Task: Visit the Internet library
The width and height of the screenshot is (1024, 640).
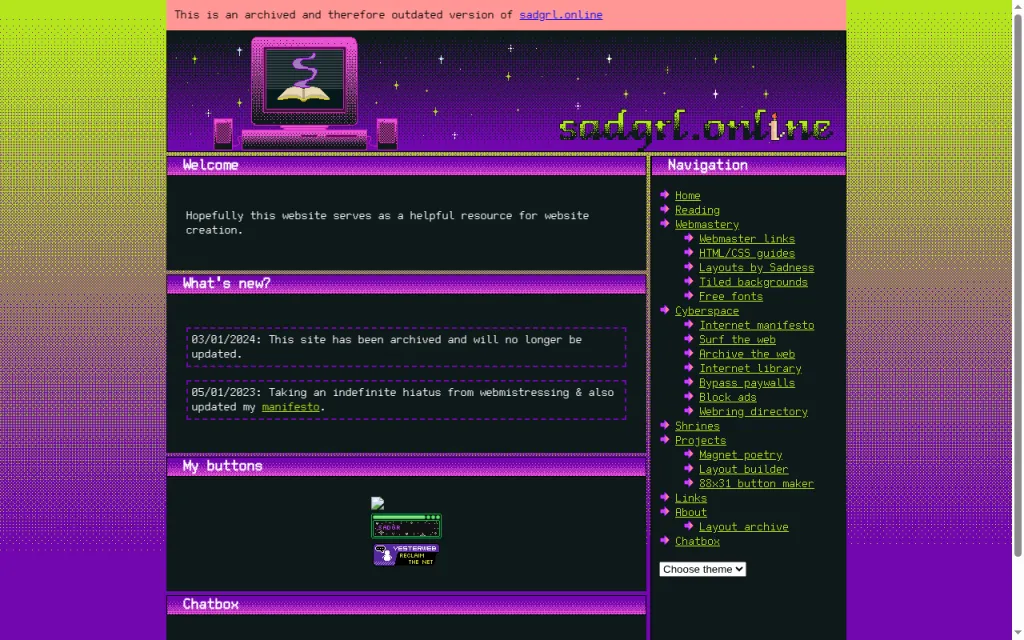Action: point(750,368)
